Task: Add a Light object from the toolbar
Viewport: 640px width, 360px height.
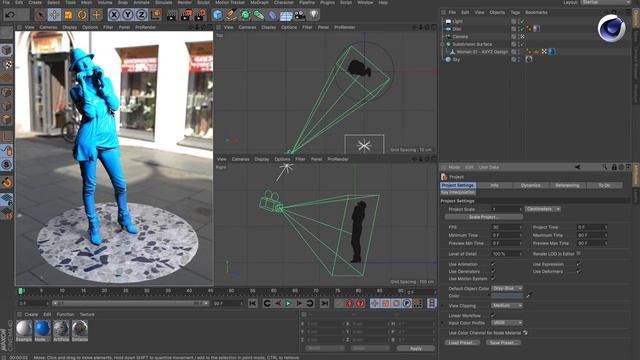Action: tap(313, 15)
